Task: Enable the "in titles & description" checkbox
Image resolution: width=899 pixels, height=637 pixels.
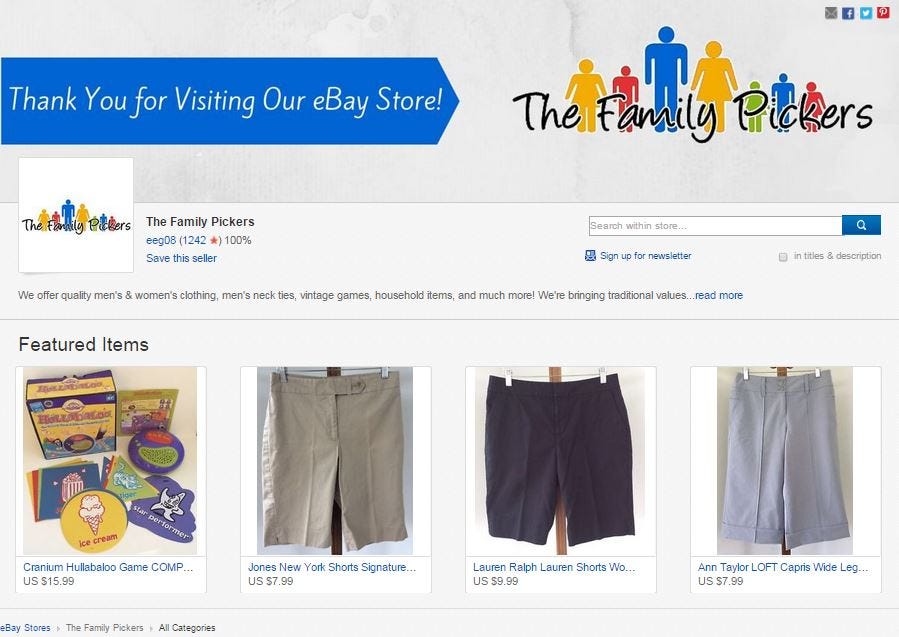Action: pos(783,256)
